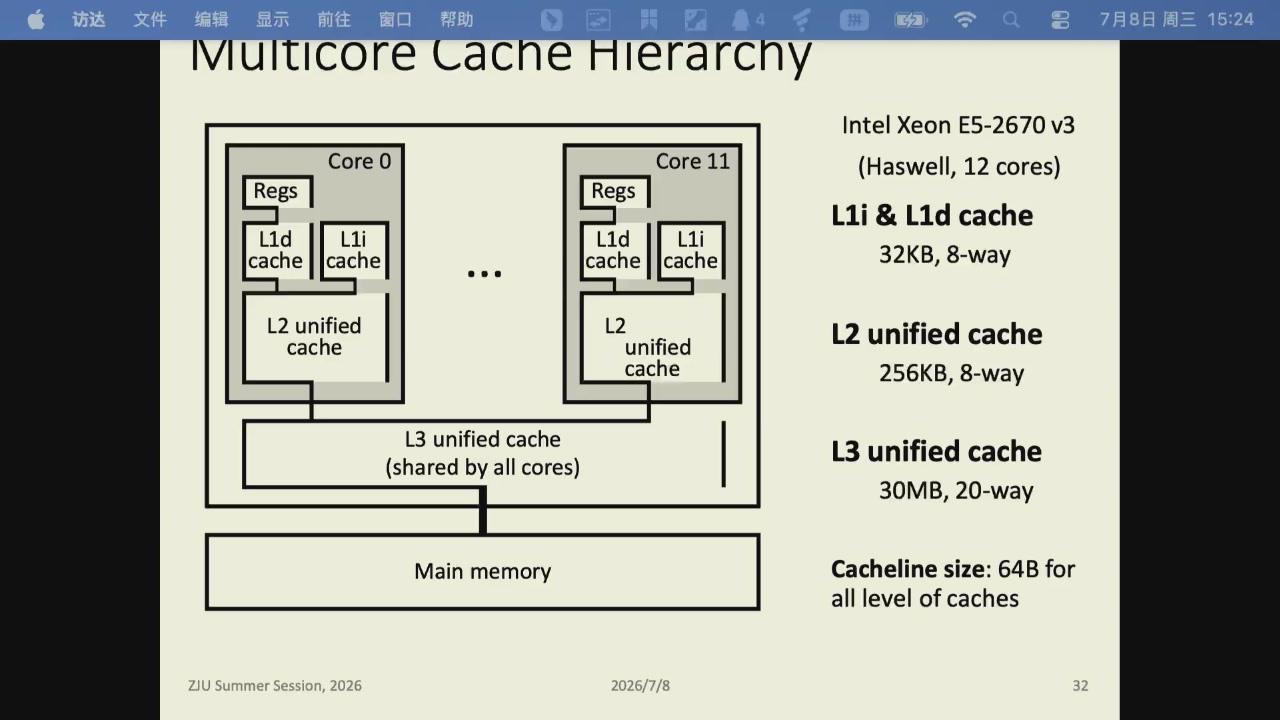Click the cursor arrow app icon in menu bar
The width and height of the screenshot is (1280, 720).
point(551,19)
